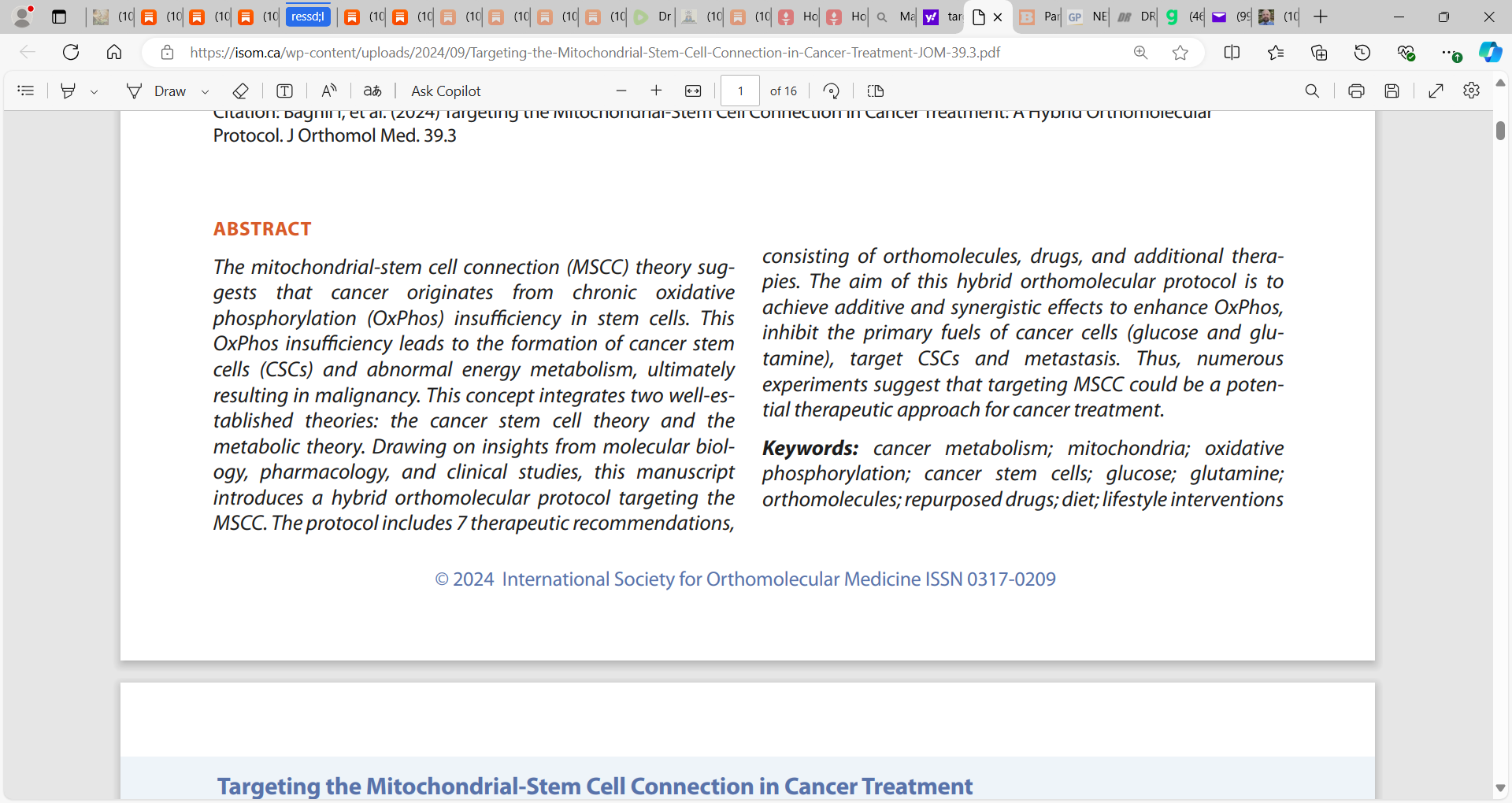The height and width of the screenshot is (803, 1512).
Task: Open Browser essentials heart icon
Action: pyautogui.click(x=1406, y=53)
